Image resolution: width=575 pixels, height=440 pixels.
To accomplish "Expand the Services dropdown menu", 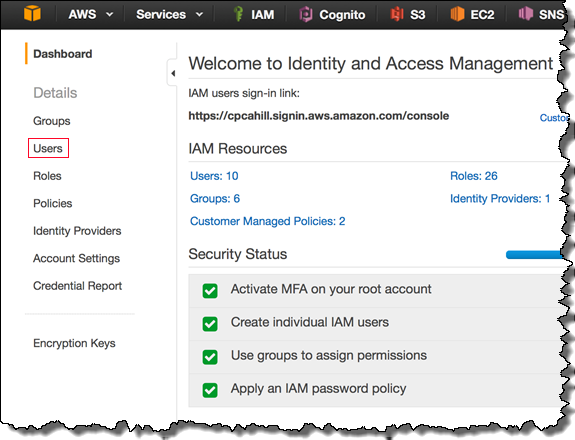I will (x=169, y=14).
